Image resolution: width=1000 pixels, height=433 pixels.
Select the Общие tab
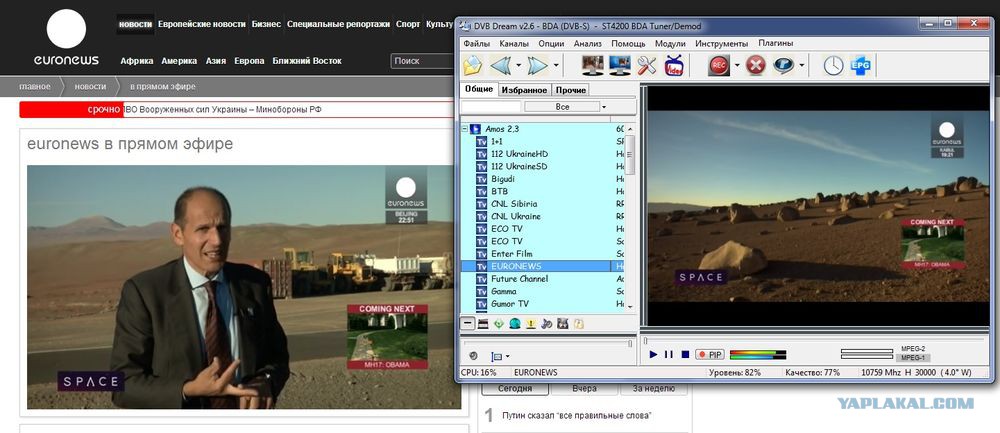tap(478, 89)
